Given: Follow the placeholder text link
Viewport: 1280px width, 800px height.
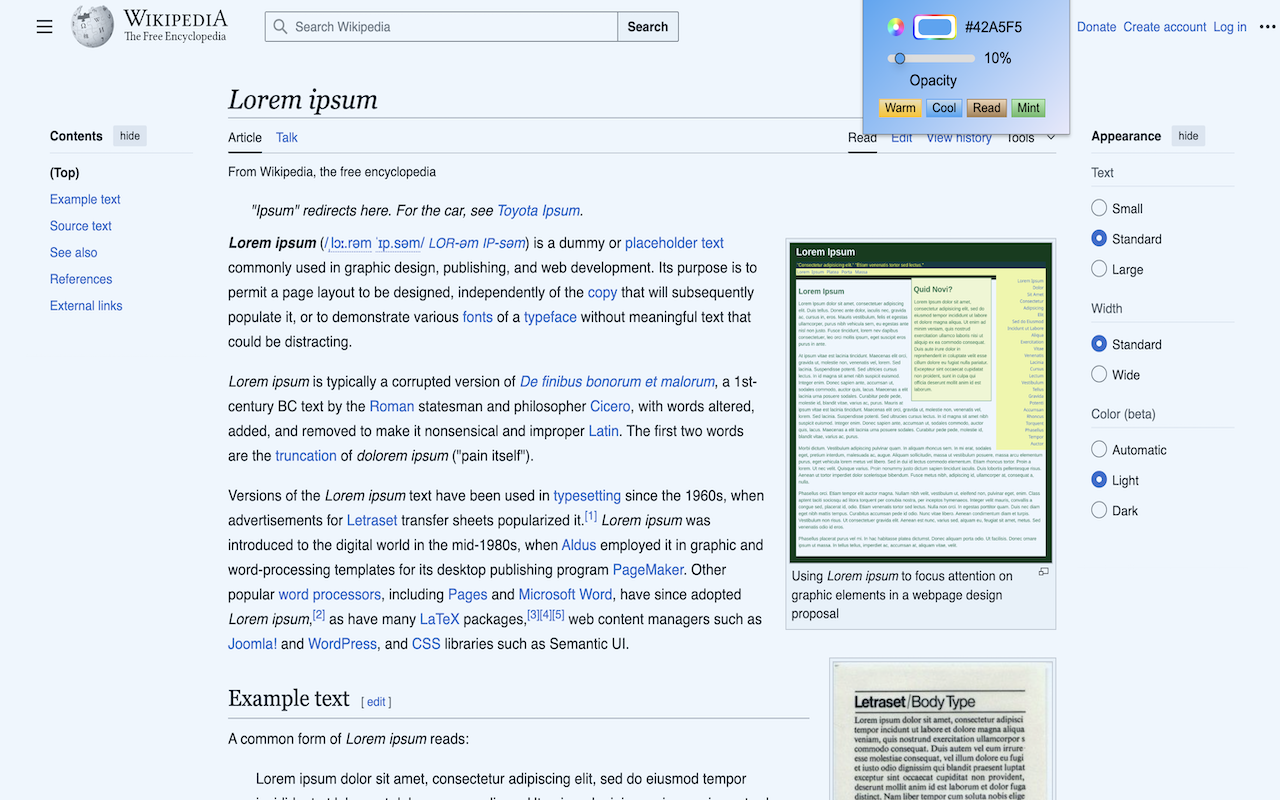Looking at the screenshot, I should pos(674,243).
